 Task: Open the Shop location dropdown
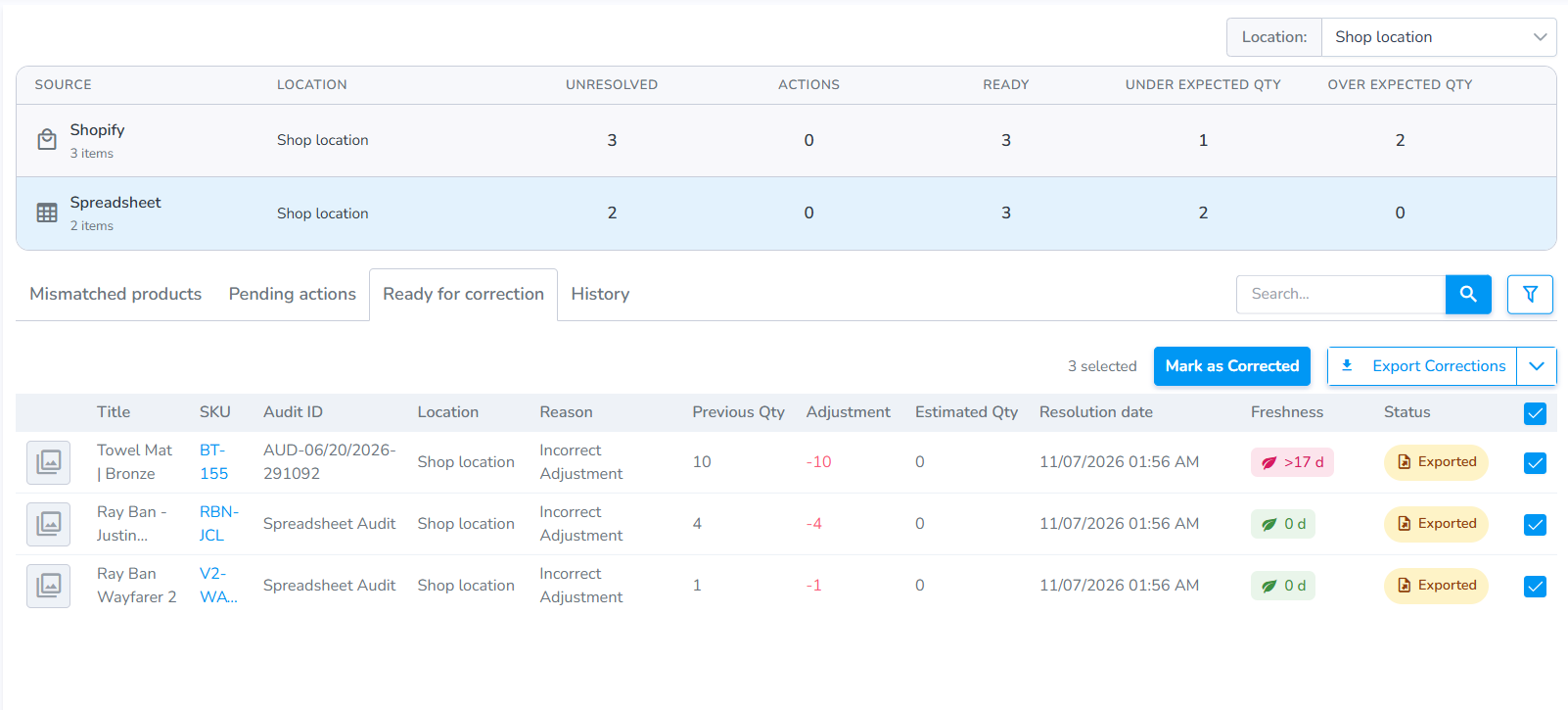tap(1439, 37)
